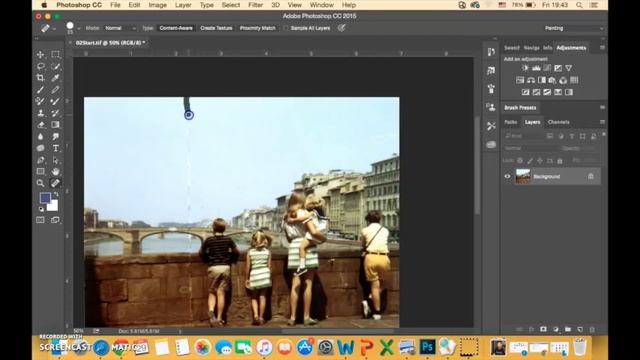
Task: Open the Brush Presets tab
Action: pos(520,107)
